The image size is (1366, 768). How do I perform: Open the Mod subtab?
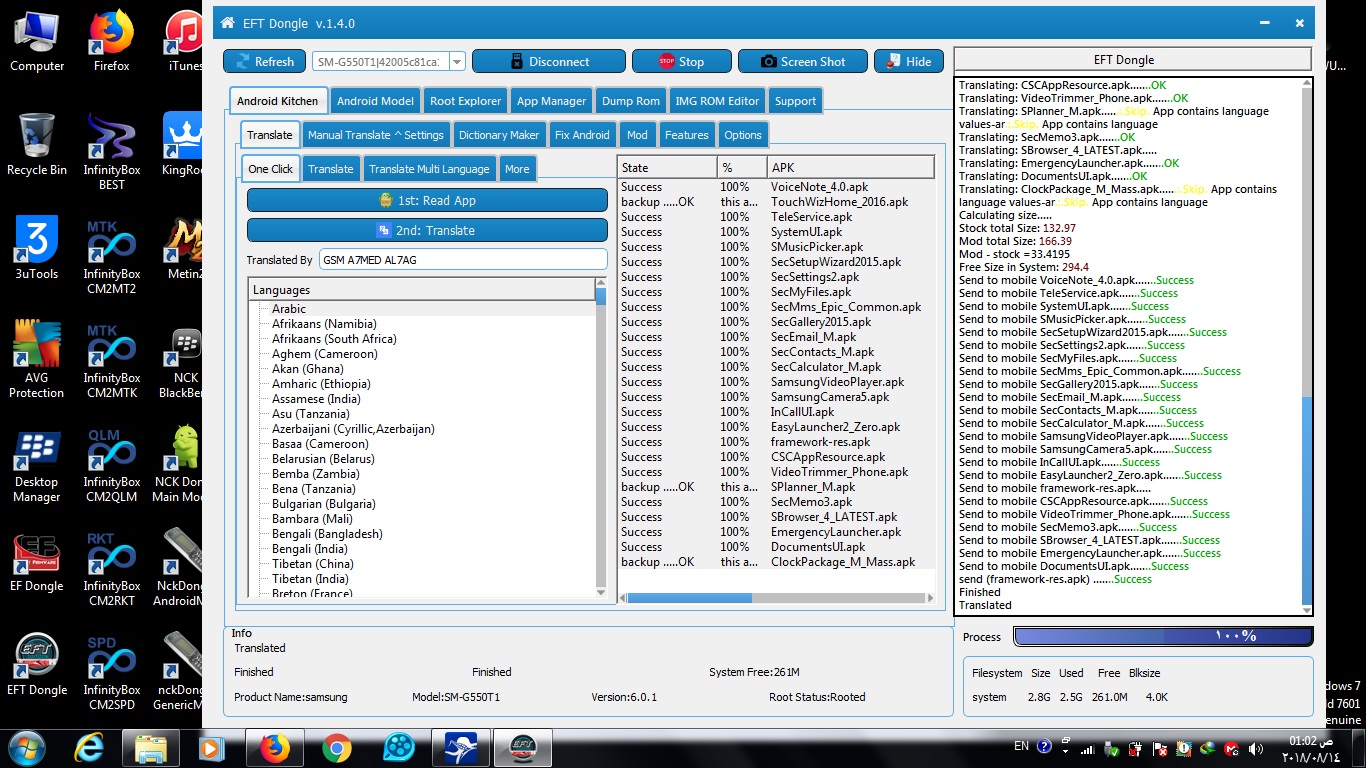point(637,135)
